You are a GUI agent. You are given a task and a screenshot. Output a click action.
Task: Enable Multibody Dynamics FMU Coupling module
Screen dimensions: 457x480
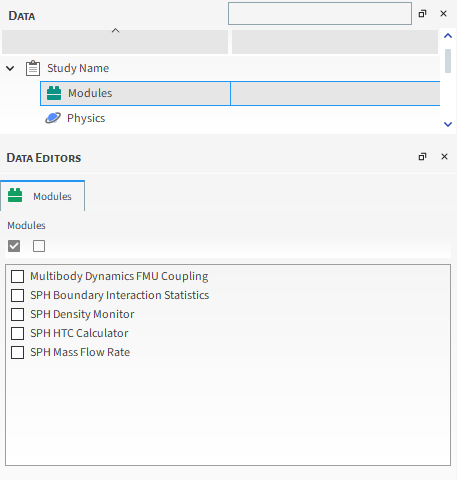17,276
